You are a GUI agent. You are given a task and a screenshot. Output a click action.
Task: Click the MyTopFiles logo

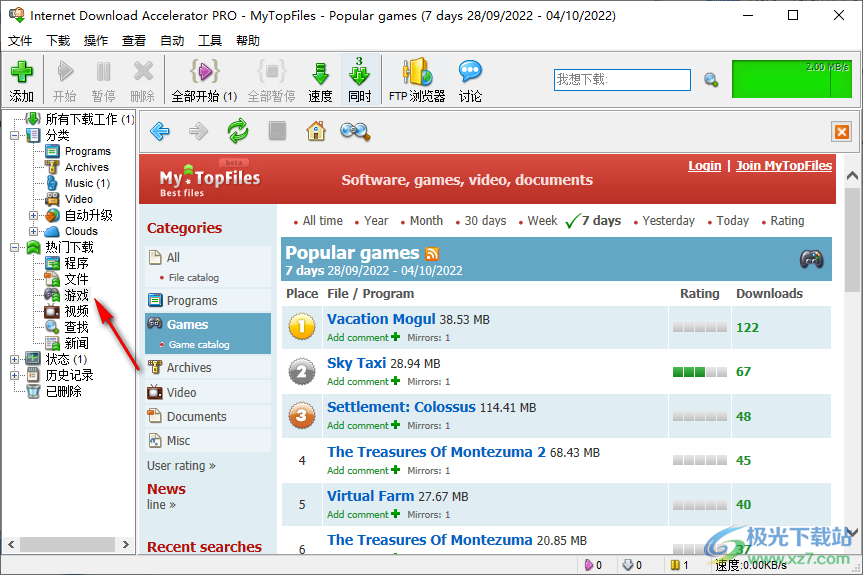point(209,178)
